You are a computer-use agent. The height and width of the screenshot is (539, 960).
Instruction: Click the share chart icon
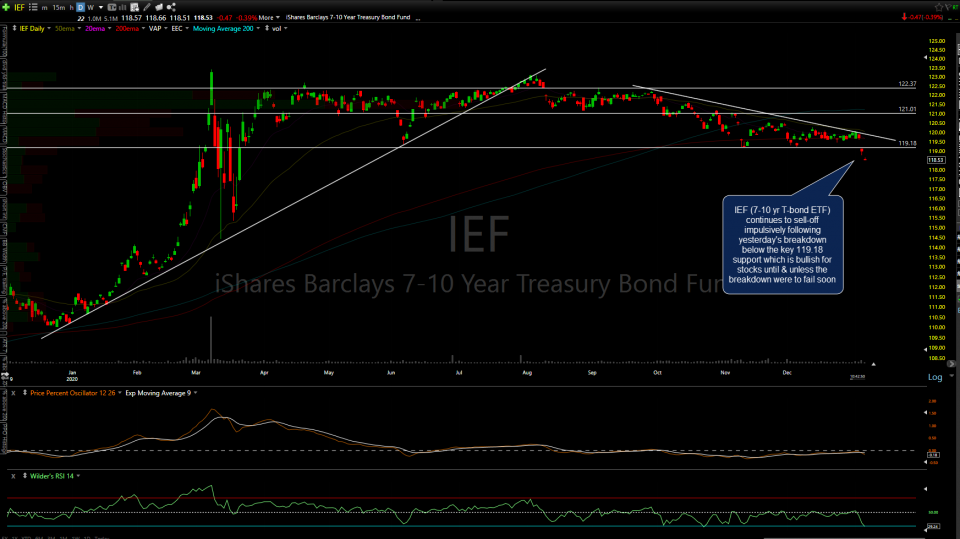171,7
